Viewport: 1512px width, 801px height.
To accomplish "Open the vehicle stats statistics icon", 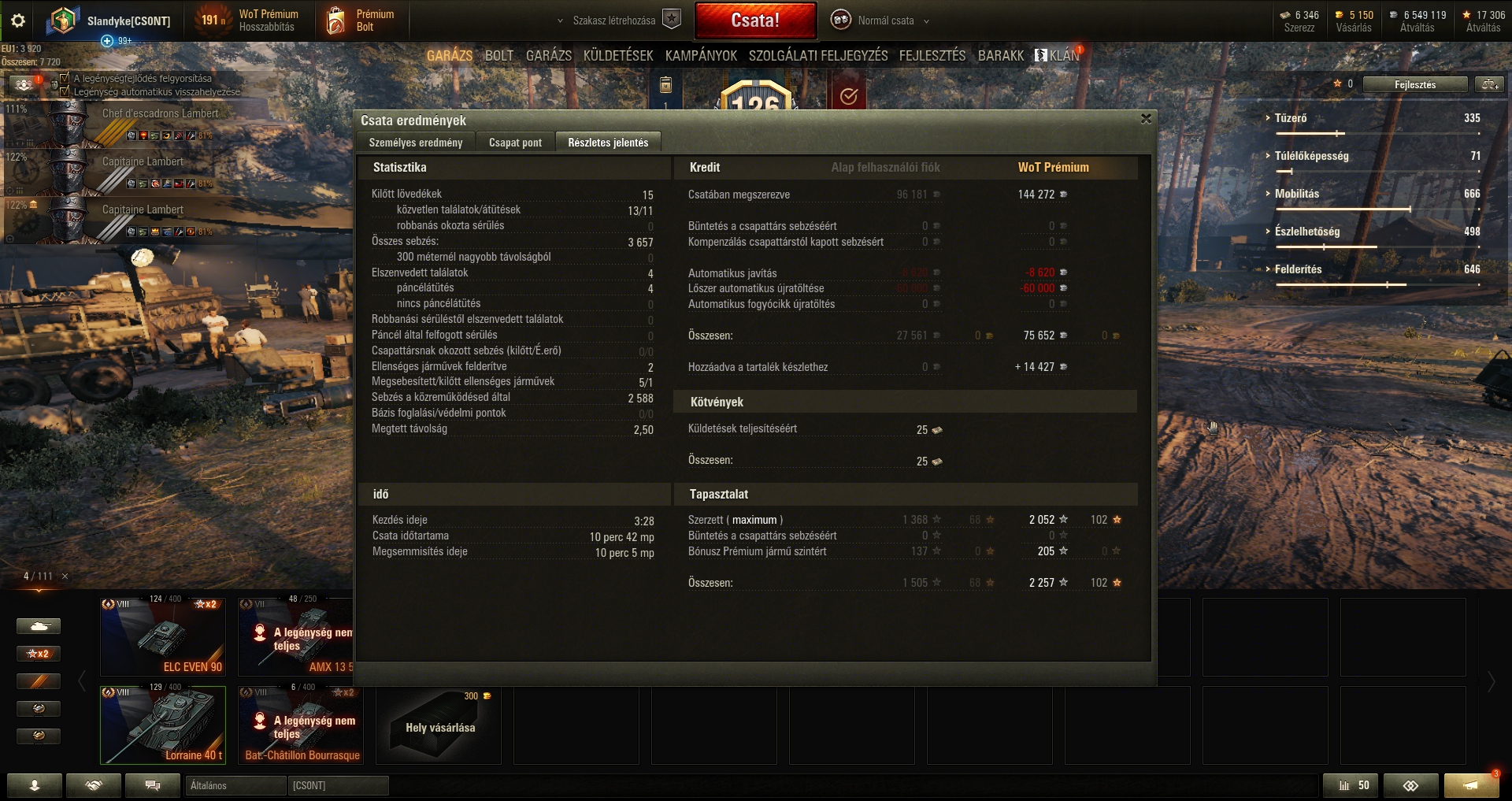I will [x=1351, y=785].
